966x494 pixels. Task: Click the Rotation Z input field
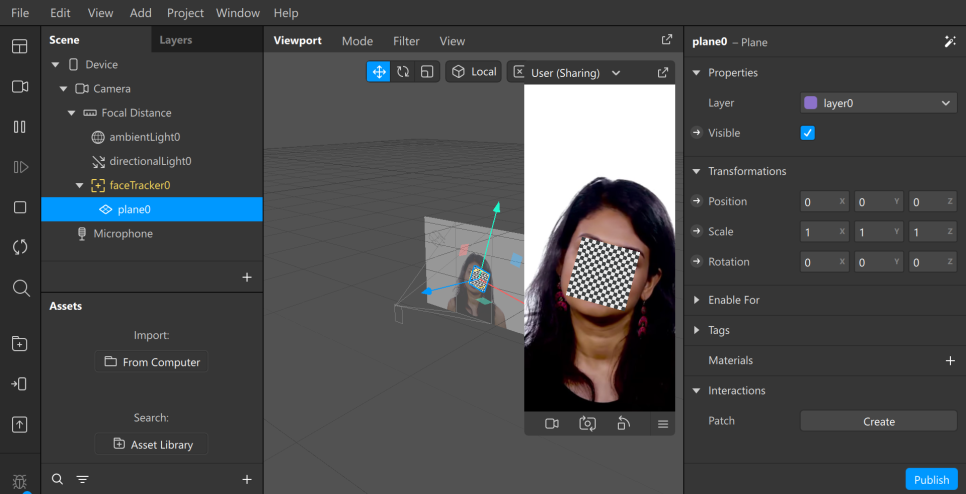(x=933, y=262)
